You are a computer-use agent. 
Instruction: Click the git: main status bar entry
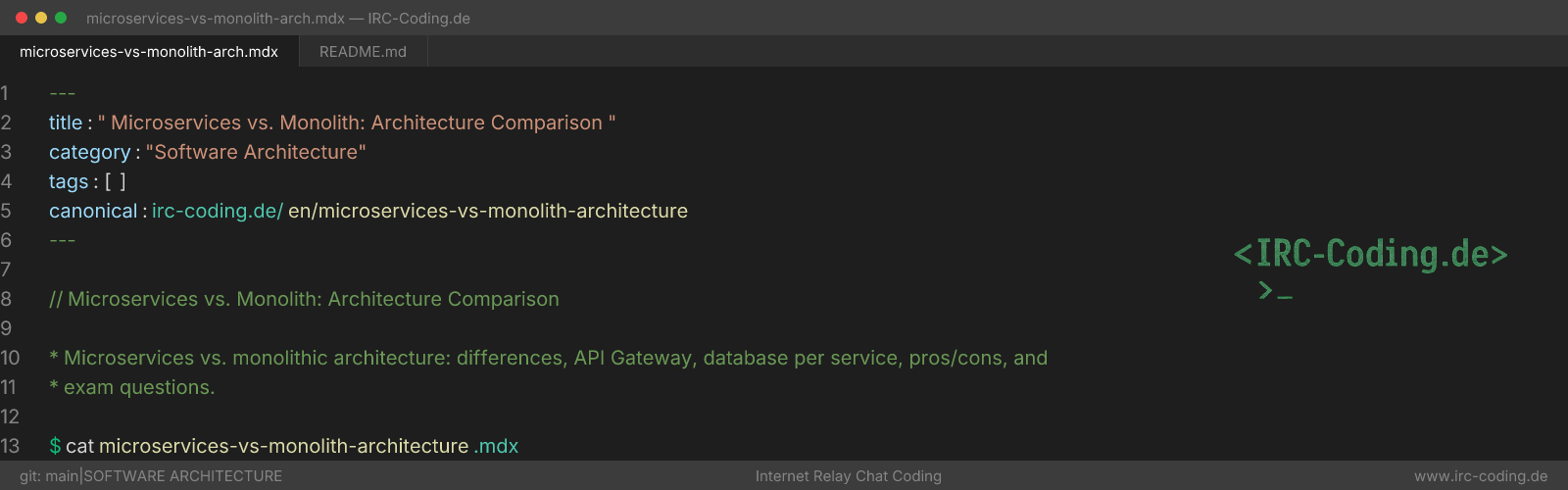pyautogui.click(x=49, y=476)
